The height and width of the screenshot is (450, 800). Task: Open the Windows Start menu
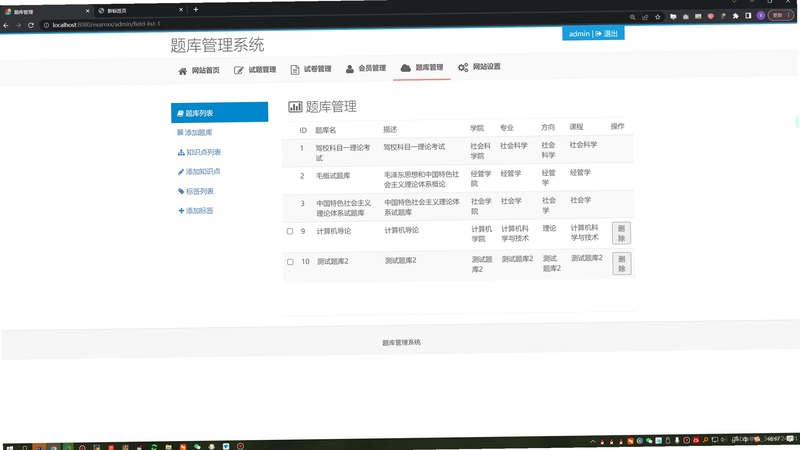pyautogui.click(x=9, y=447)
